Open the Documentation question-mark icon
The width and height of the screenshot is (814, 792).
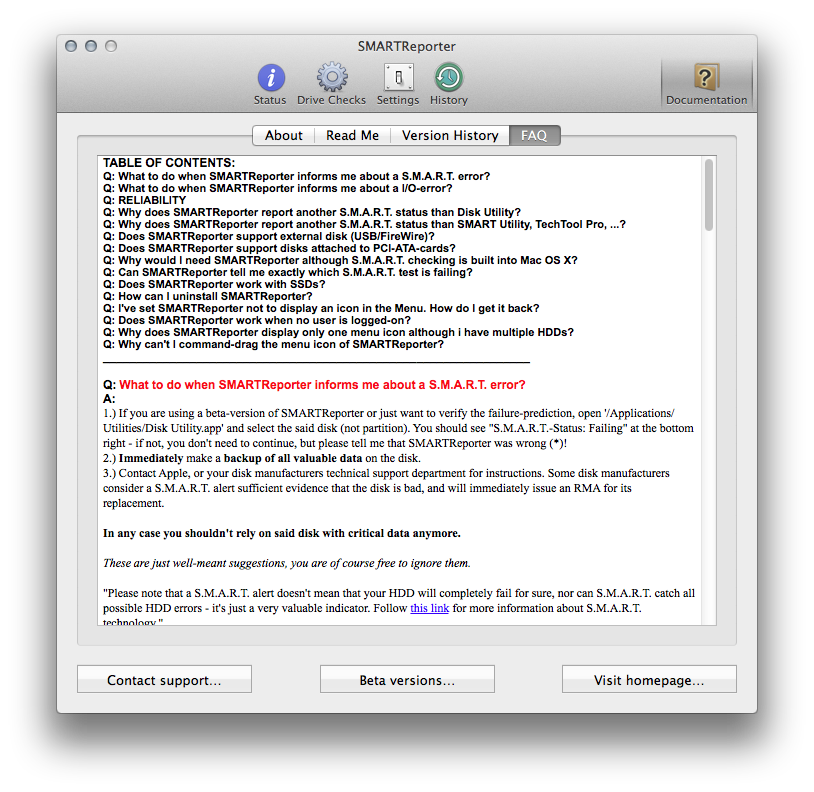tap(707, 77)
